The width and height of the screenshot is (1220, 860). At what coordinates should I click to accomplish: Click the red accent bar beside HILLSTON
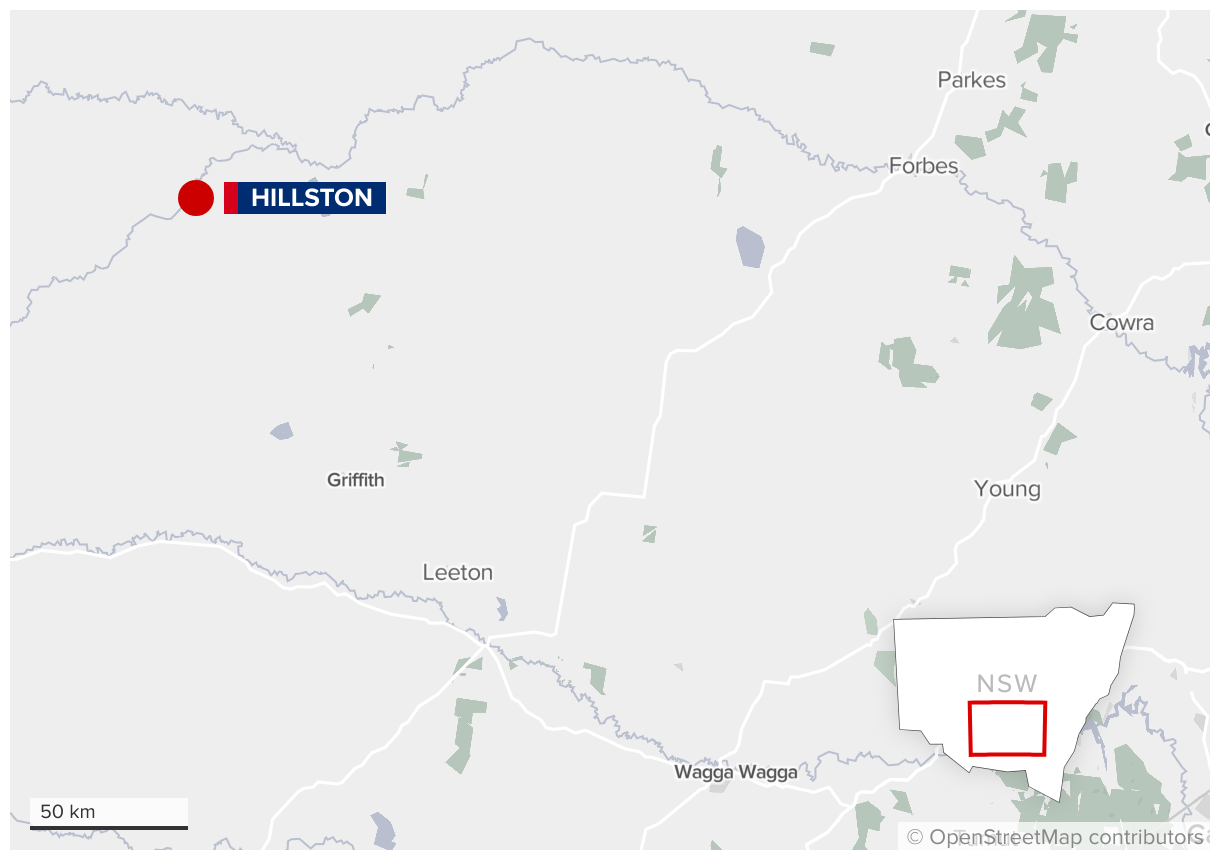(x=231, y=198)
